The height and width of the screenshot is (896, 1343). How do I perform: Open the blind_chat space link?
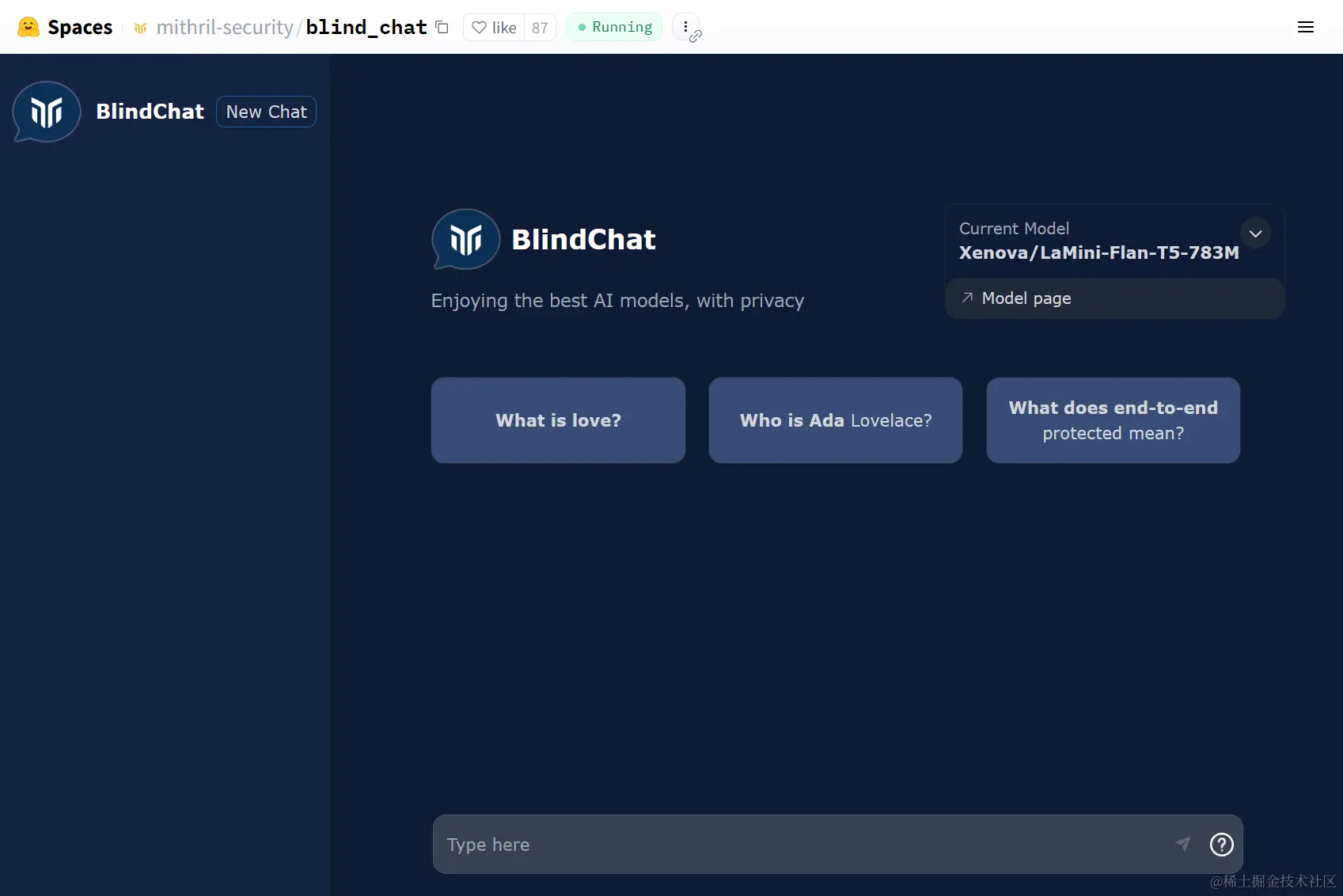[366, 27]
